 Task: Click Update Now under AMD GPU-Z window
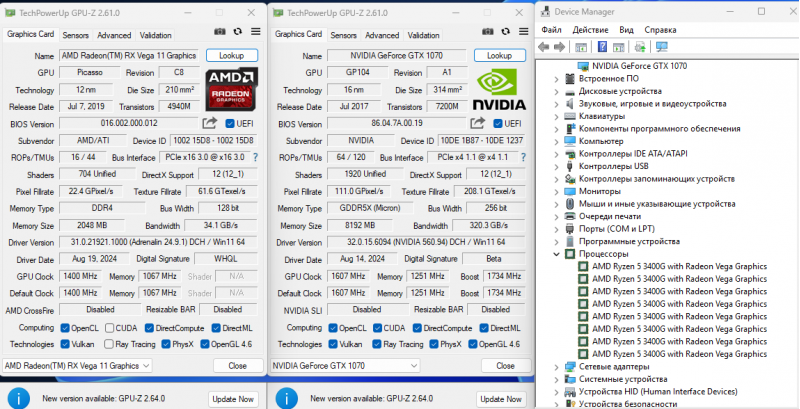[233, 399]
